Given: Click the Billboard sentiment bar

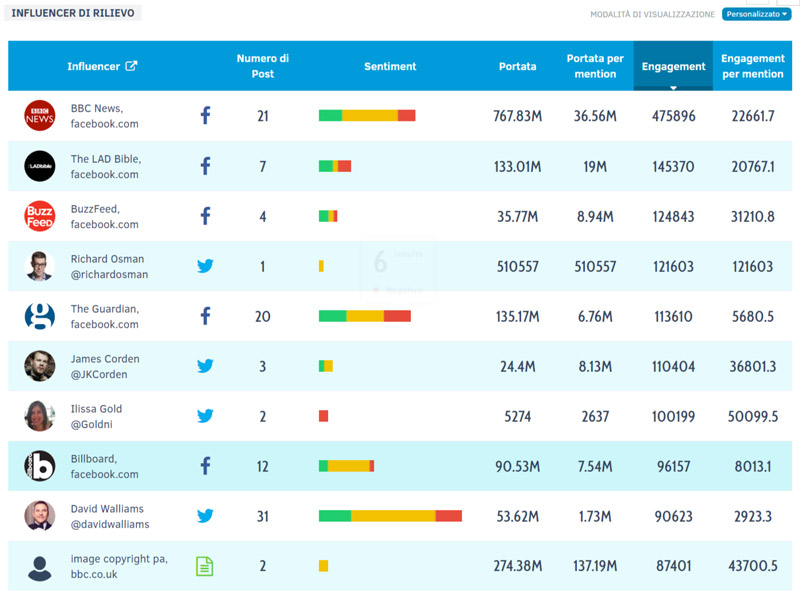Looking at the screenshot, I should 346,466.
